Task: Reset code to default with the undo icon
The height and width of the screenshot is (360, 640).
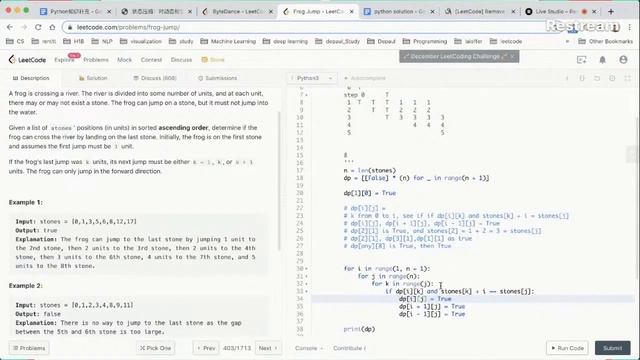Action: 597,78
